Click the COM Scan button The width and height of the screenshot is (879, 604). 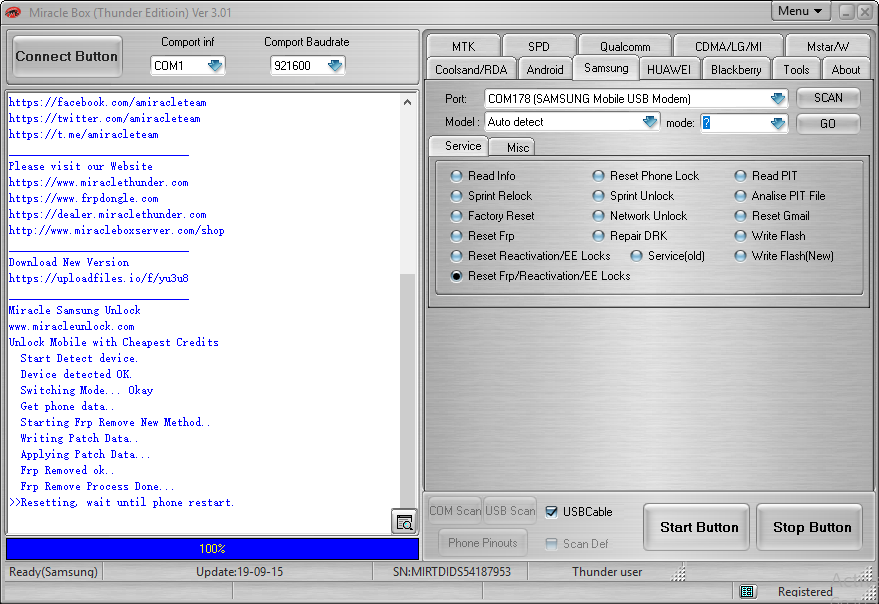click(455, 511)
